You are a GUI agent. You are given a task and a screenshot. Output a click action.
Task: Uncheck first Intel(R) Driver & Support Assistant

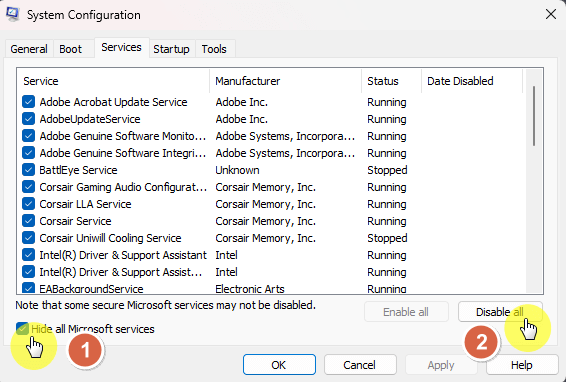29,255
